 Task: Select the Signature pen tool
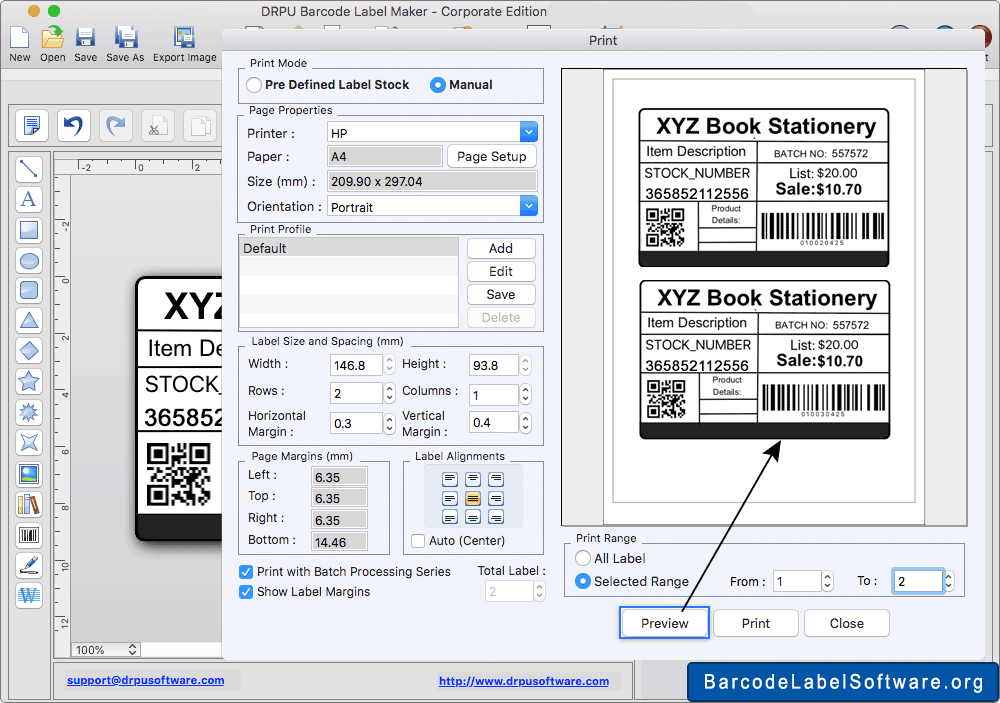[x=29, y=565]
